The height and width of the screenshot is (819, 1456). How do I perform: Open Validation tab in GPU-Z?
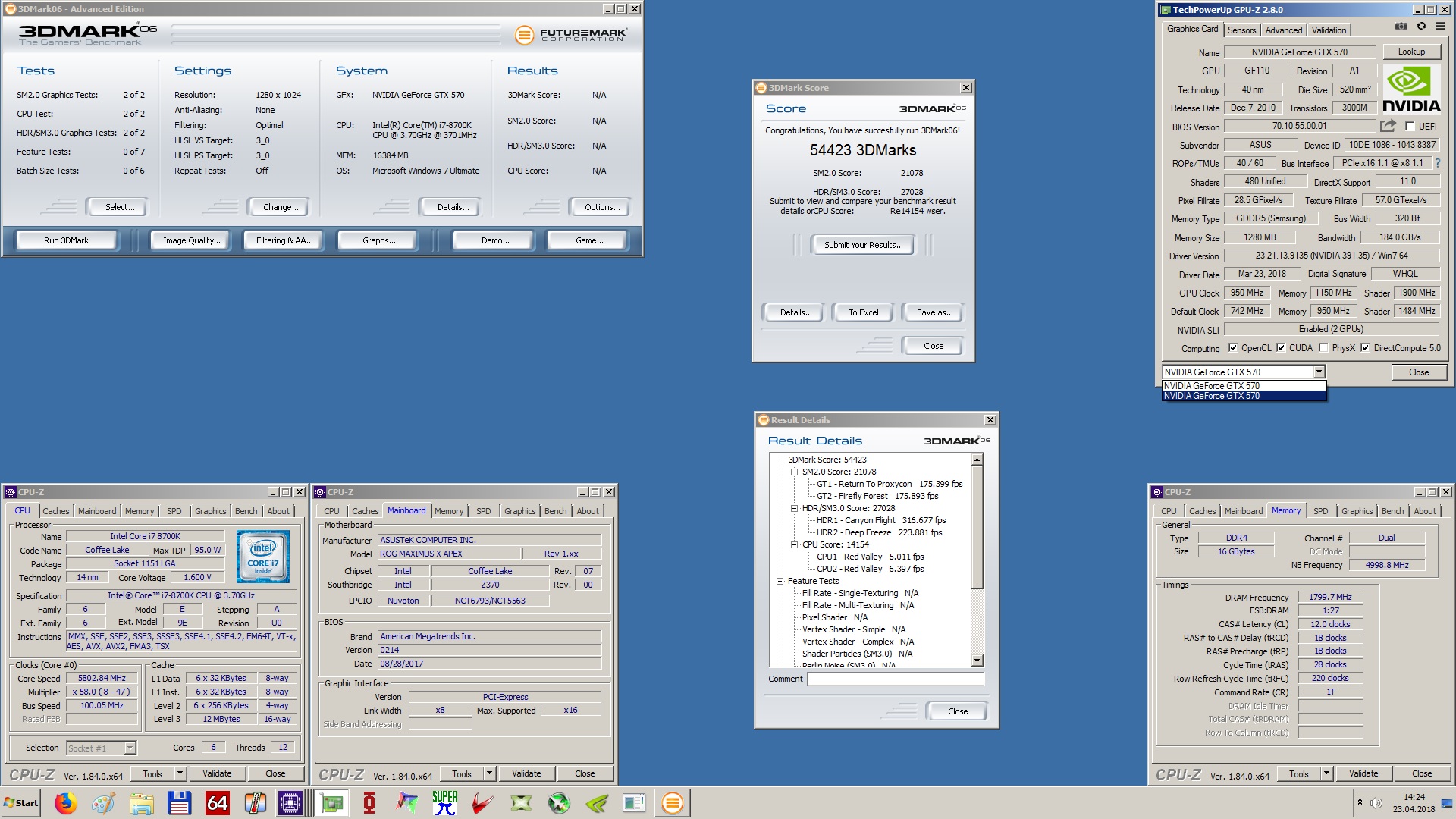(1329, 30)
